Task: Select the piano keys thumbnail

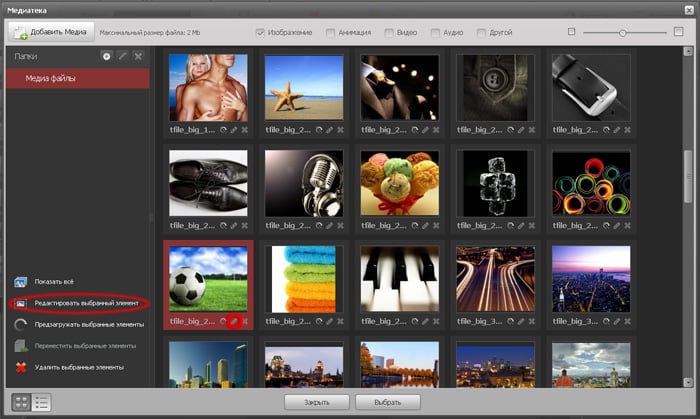Action: (x=399, y=277)
